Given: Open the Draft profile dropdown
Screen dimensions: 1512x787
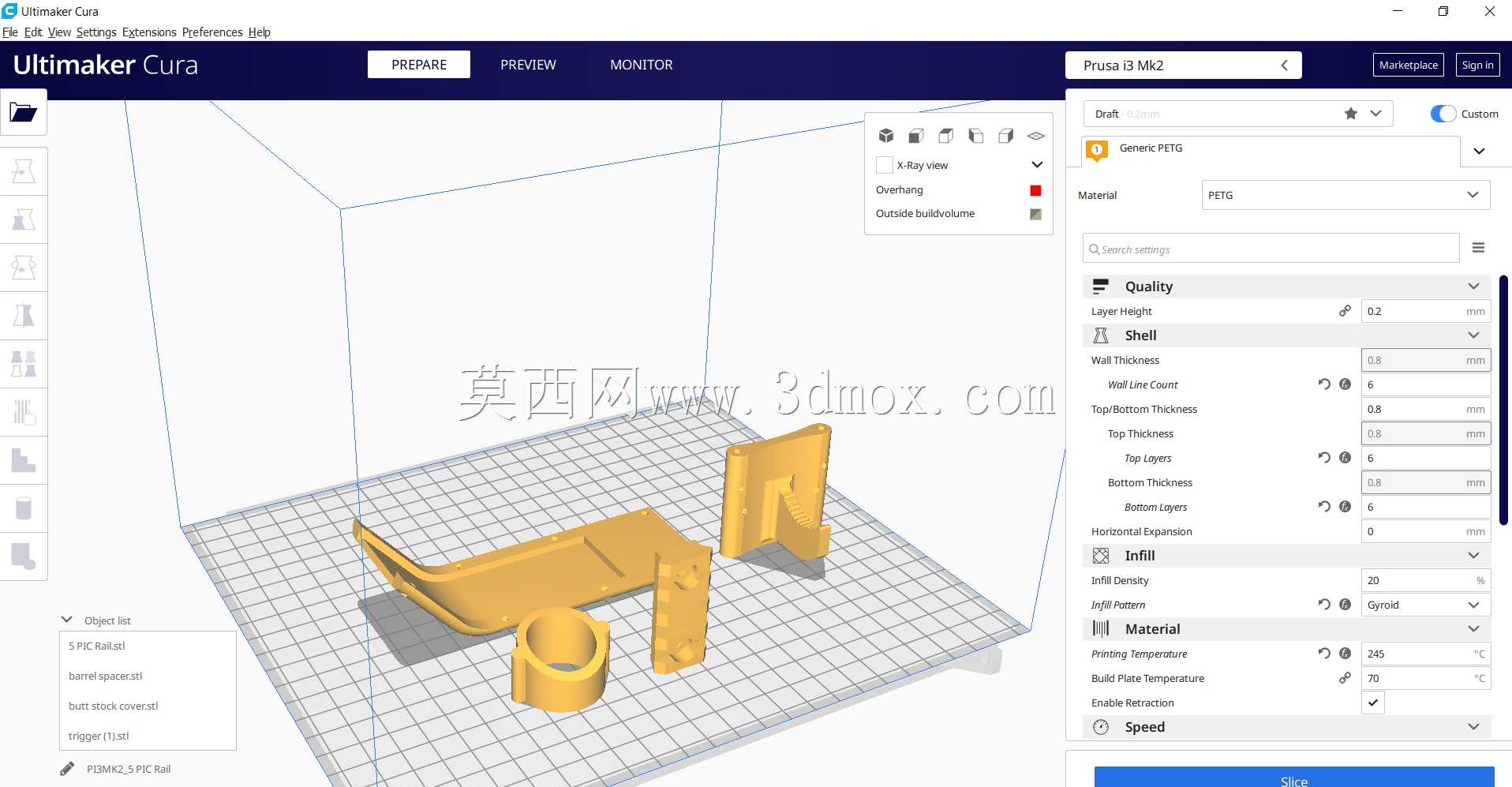Looking at the screenshot, I should pyautogui.click(x=1375, y=114).
